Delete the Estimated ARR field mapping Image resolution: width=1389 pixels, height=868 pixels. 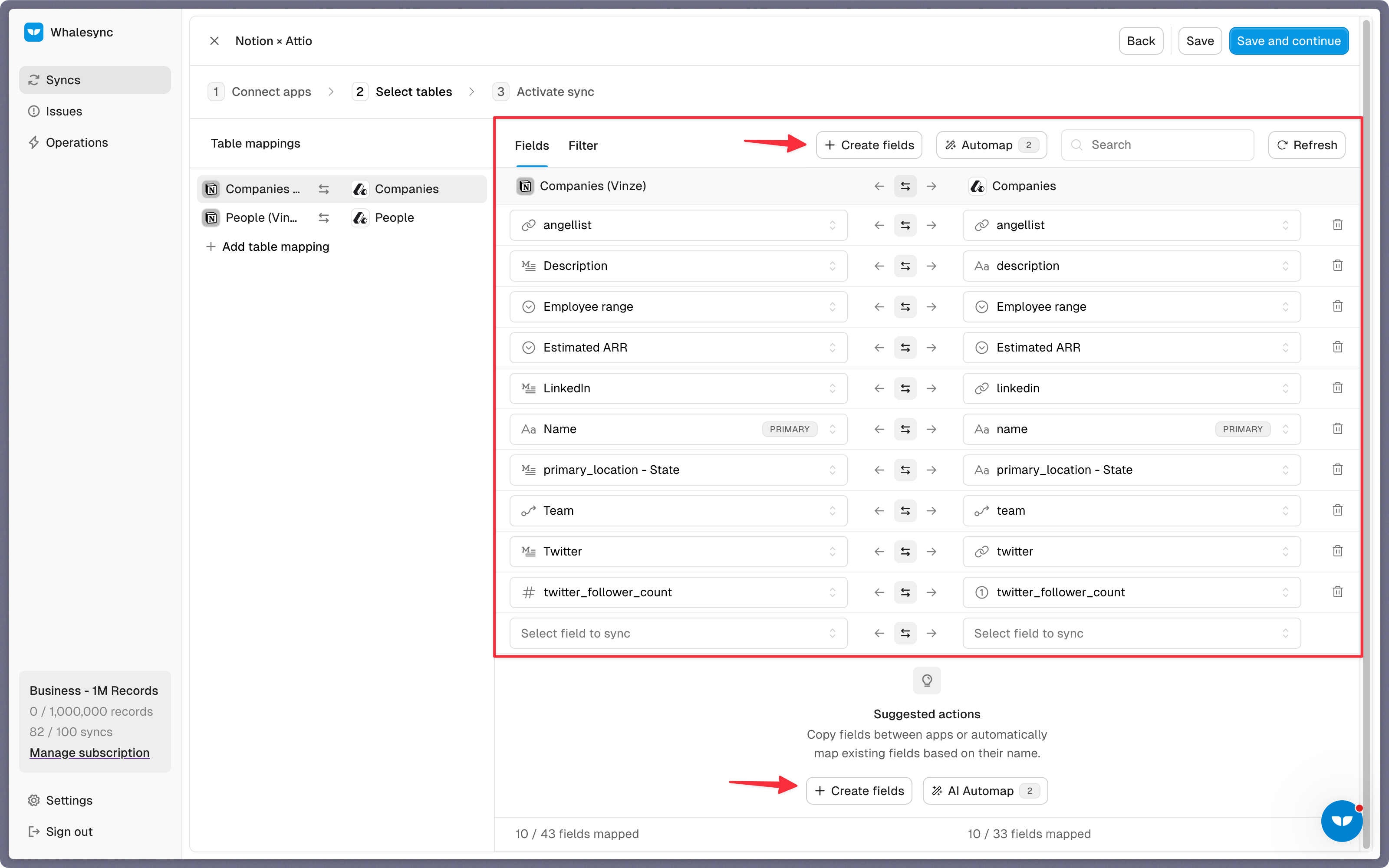[1337, 347]
